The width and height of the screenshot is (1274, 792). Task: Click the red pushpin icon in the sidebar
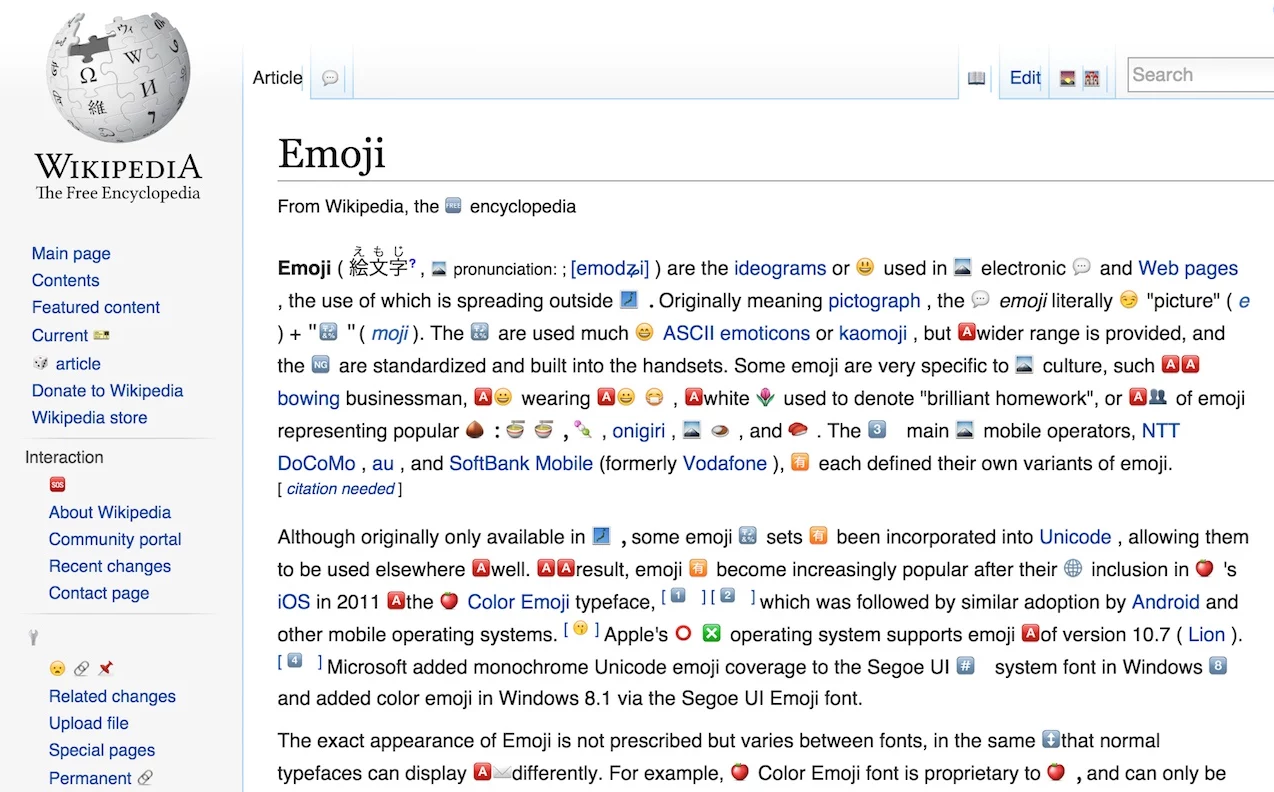point(104,668)
